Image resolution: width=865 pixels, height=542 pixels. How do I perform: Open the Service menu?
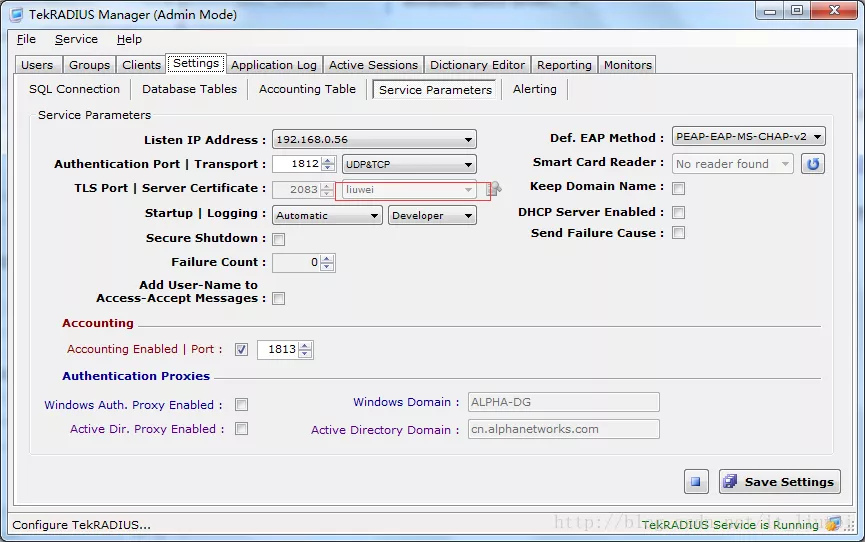[x=76, y=39]
